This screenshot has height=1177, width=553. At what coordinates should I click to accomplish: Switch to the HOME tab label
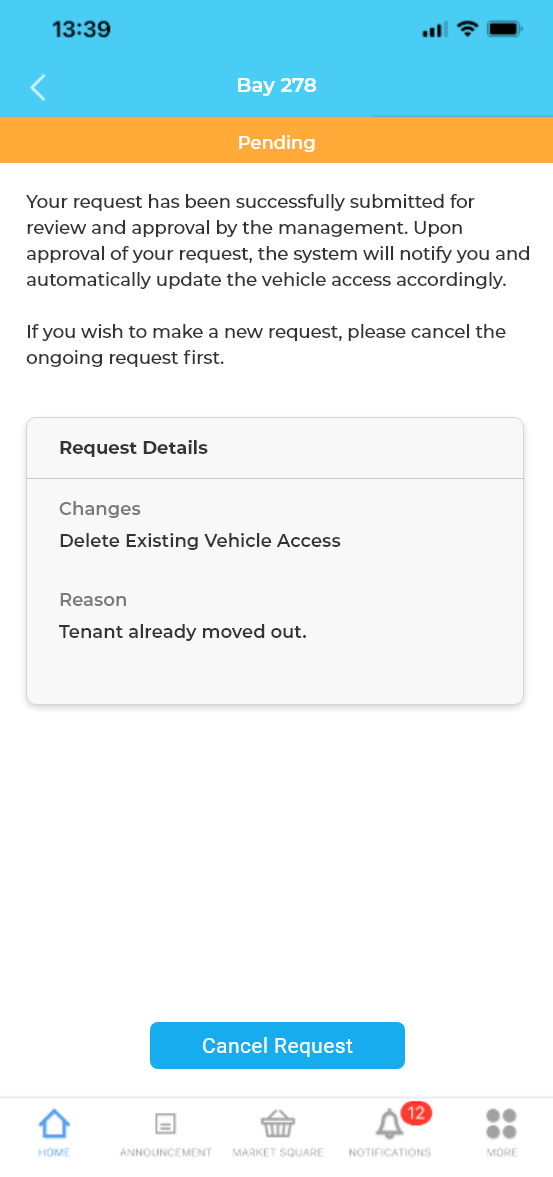pos(54,1152)
